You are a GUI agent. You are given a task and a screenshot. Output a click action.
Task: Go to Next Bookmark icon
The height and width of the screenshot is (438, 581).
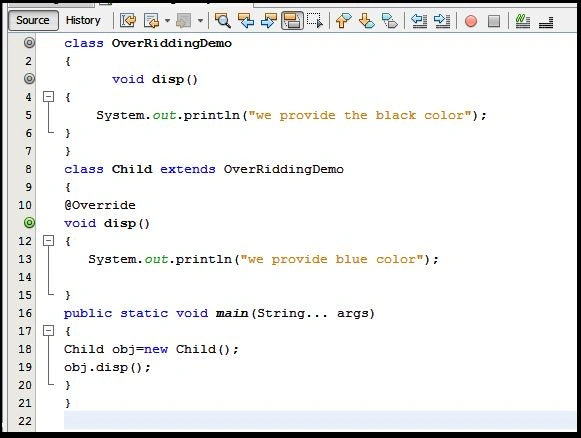(366, 21)
